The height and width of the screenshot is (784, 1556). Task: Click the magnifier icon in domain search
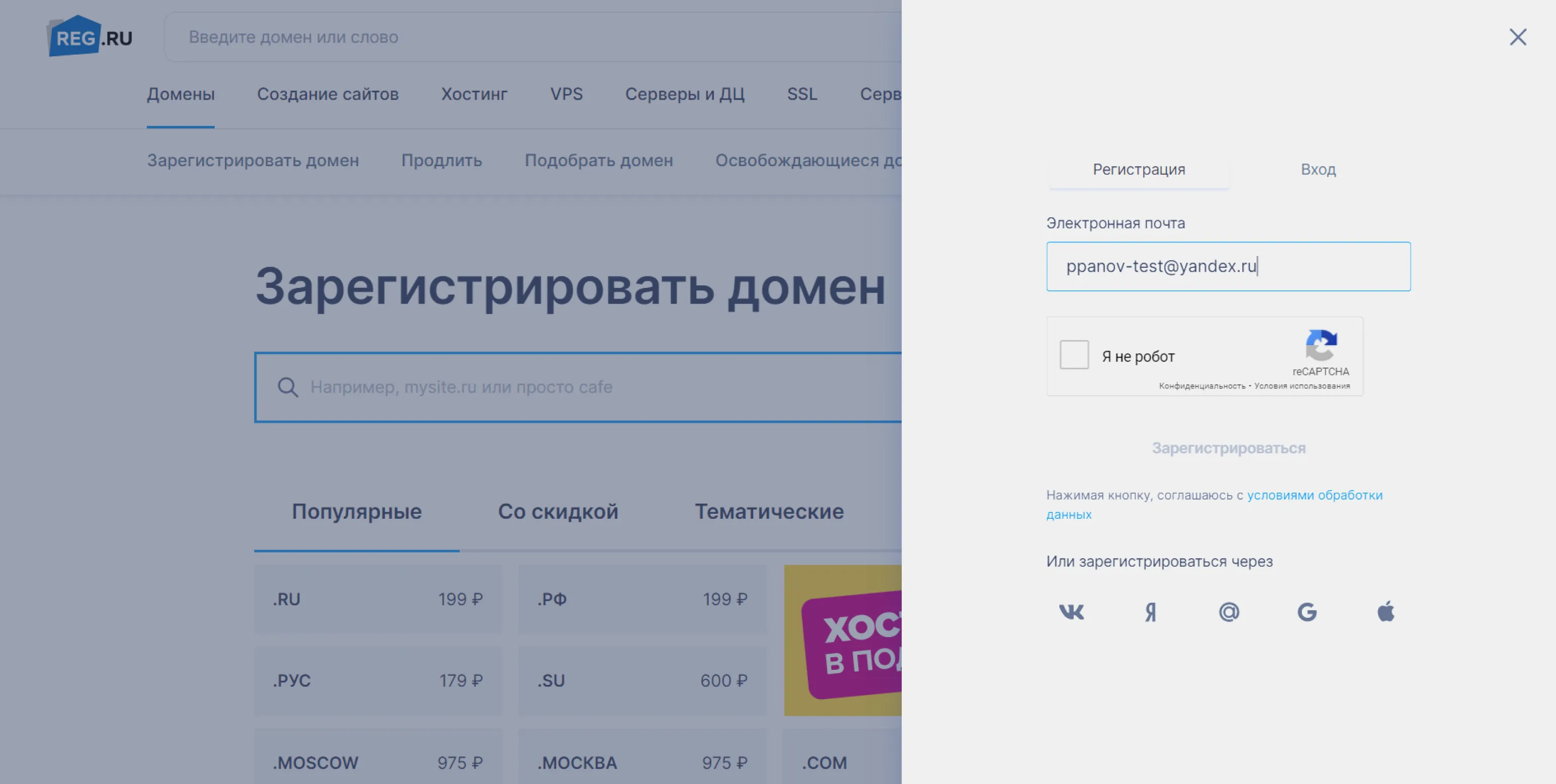[288, 387]
